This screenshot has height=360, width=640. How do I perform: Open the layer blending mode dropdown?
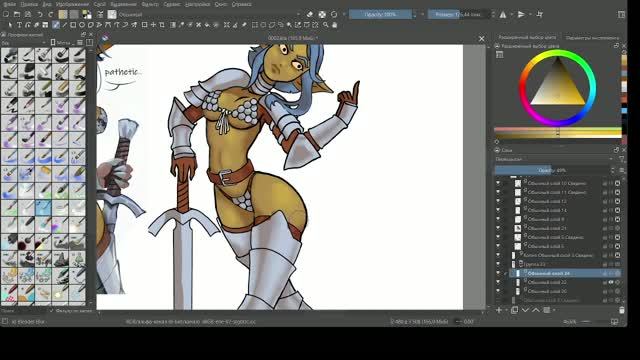click(x=554, y=159)
